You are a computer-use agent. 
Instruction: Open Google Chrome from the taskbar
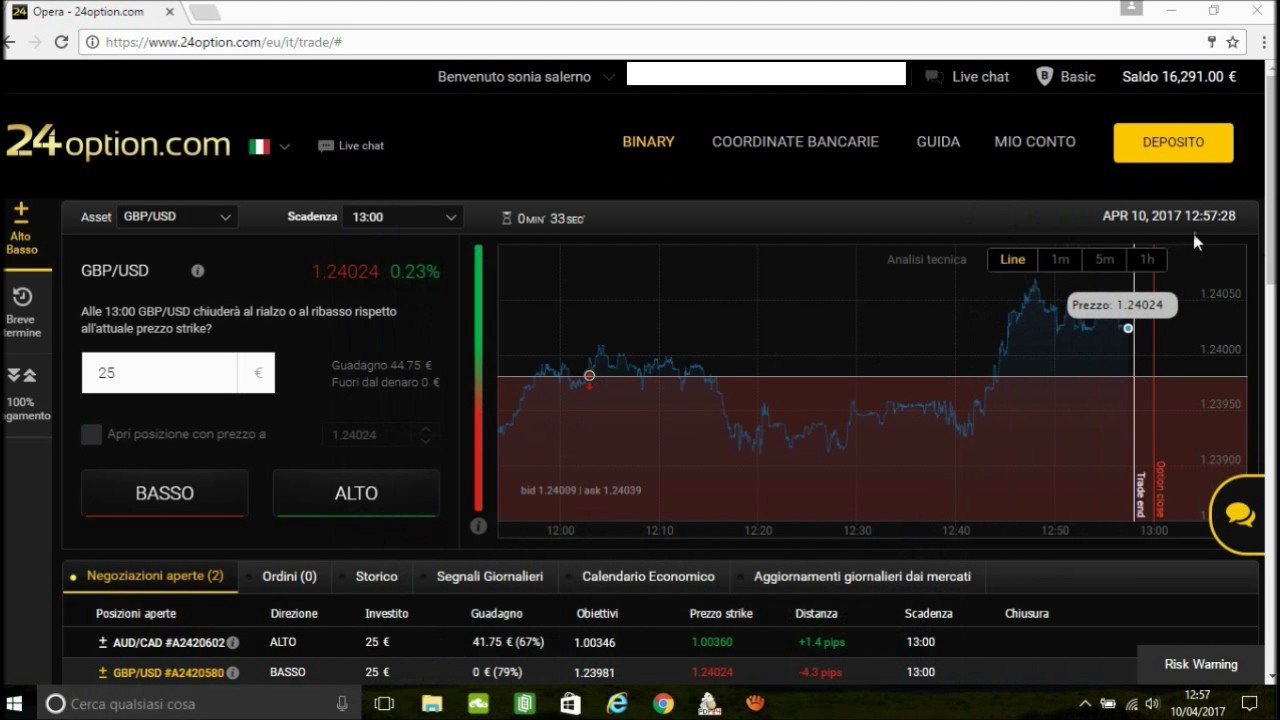pos(663,704)
